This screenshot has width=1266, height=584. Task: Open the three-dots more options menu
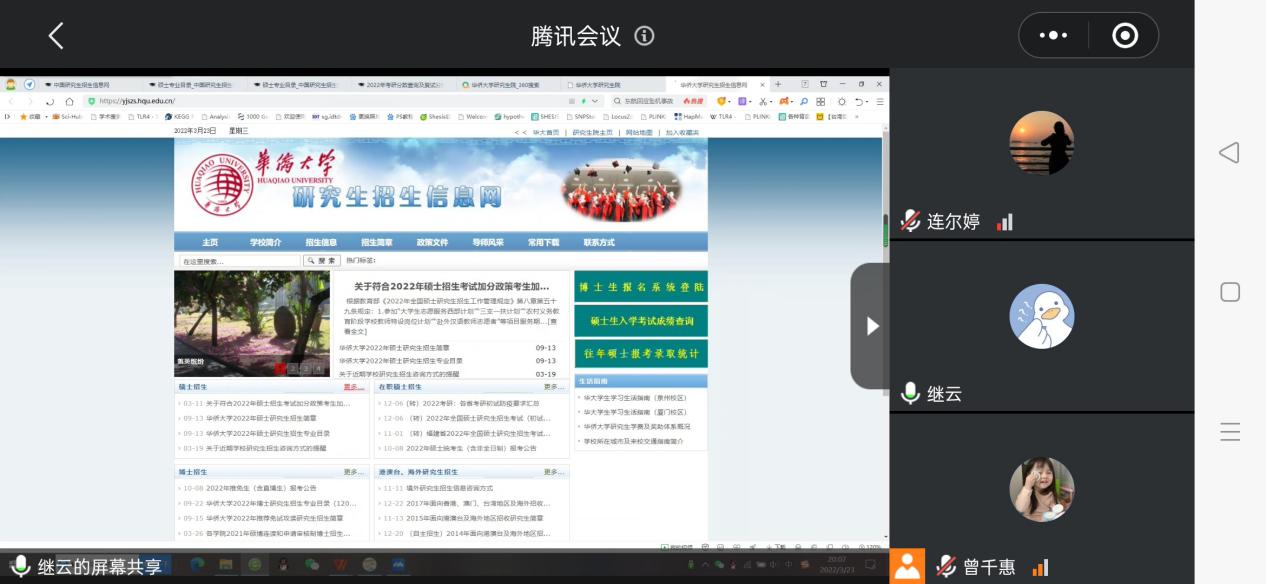[x=1053, y=36]
